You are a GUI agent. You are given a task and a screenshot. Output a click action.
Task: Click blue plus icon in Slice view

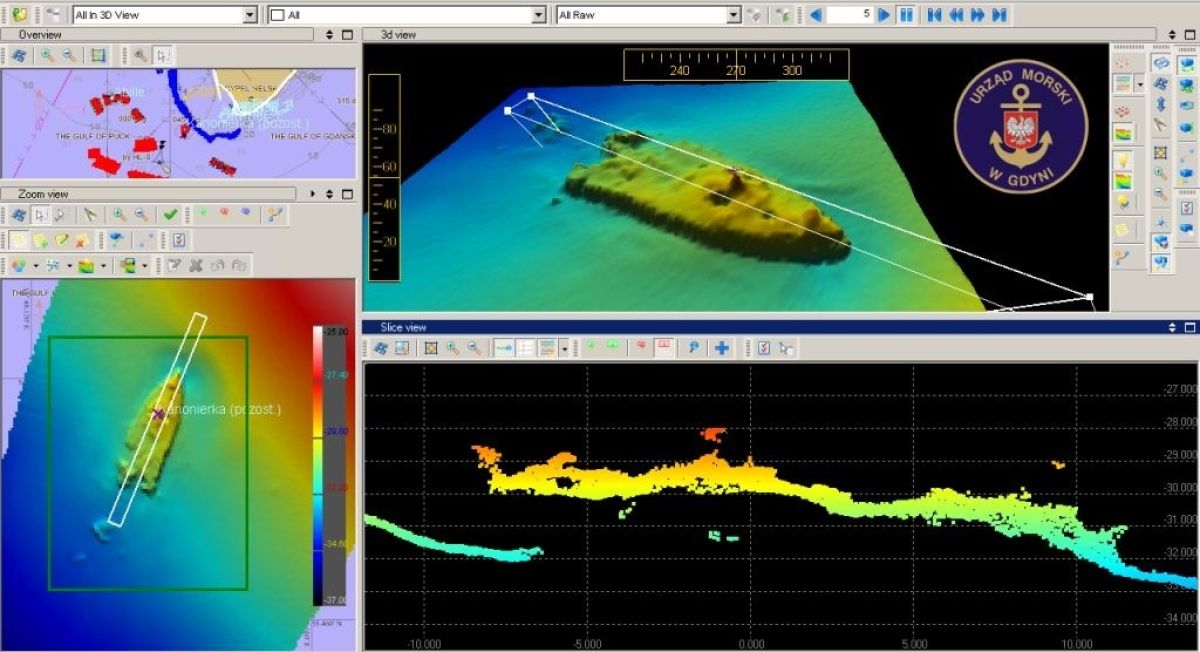[x=721, y=348]
